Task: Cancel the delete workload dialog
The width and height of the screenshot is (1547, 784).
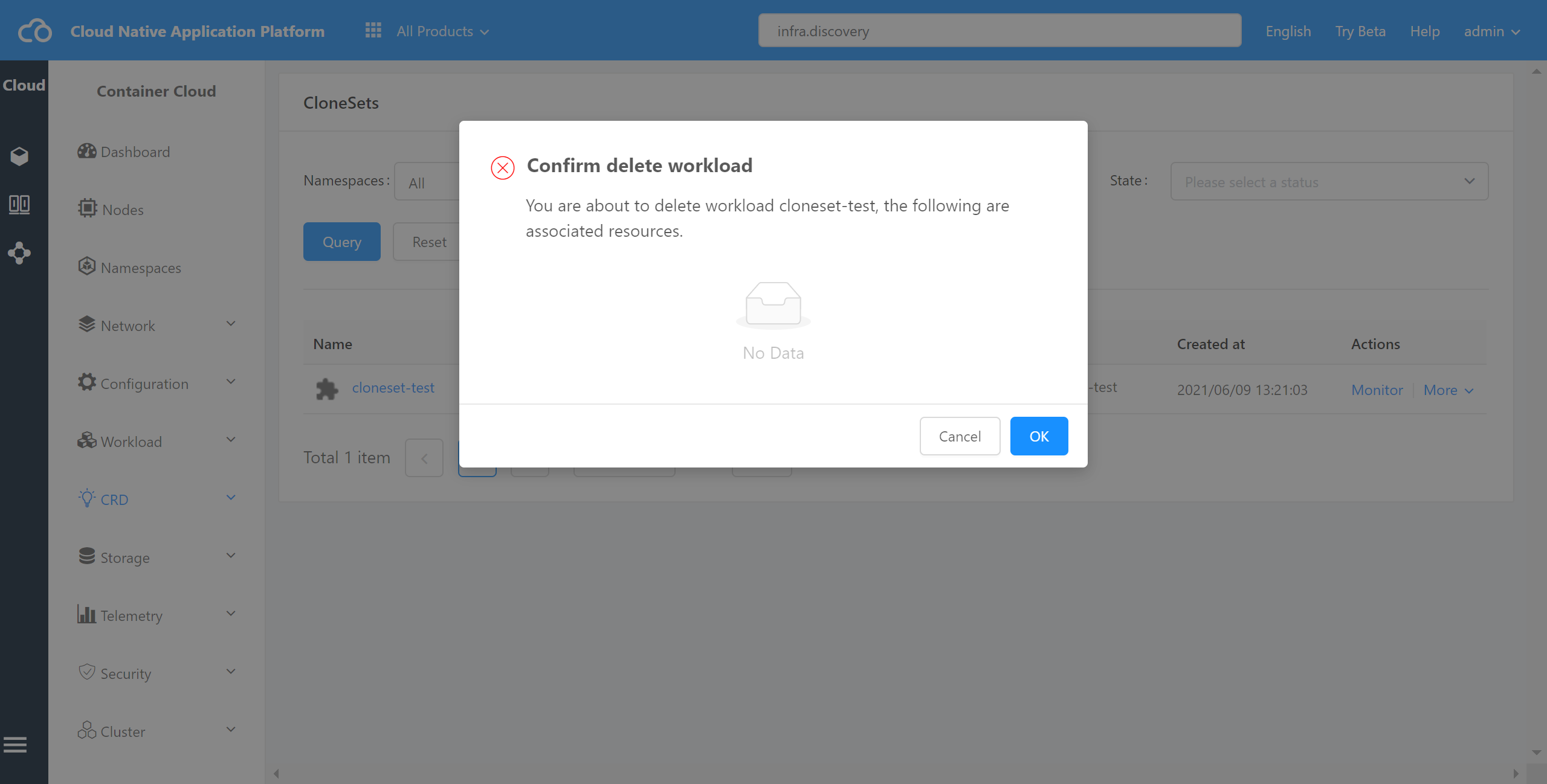Action: coord(960,436)
